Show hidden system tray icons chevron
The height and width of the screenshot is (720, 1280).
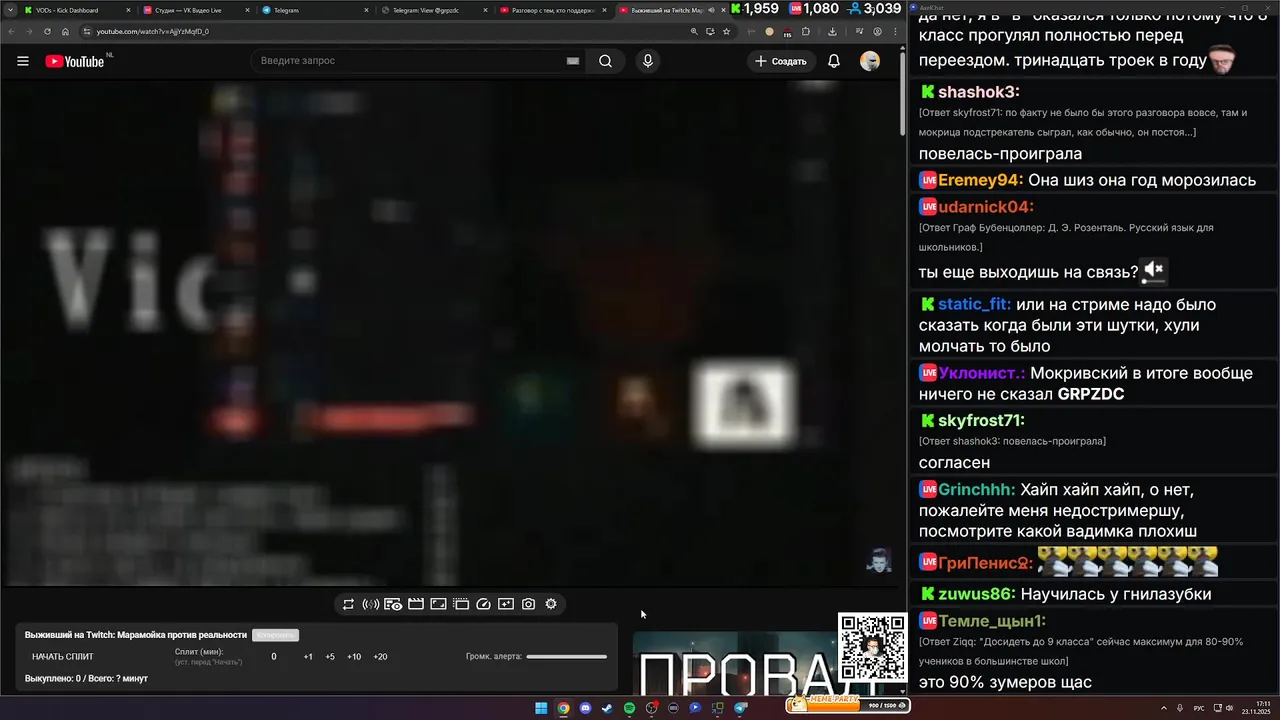tap(1166, 708)
